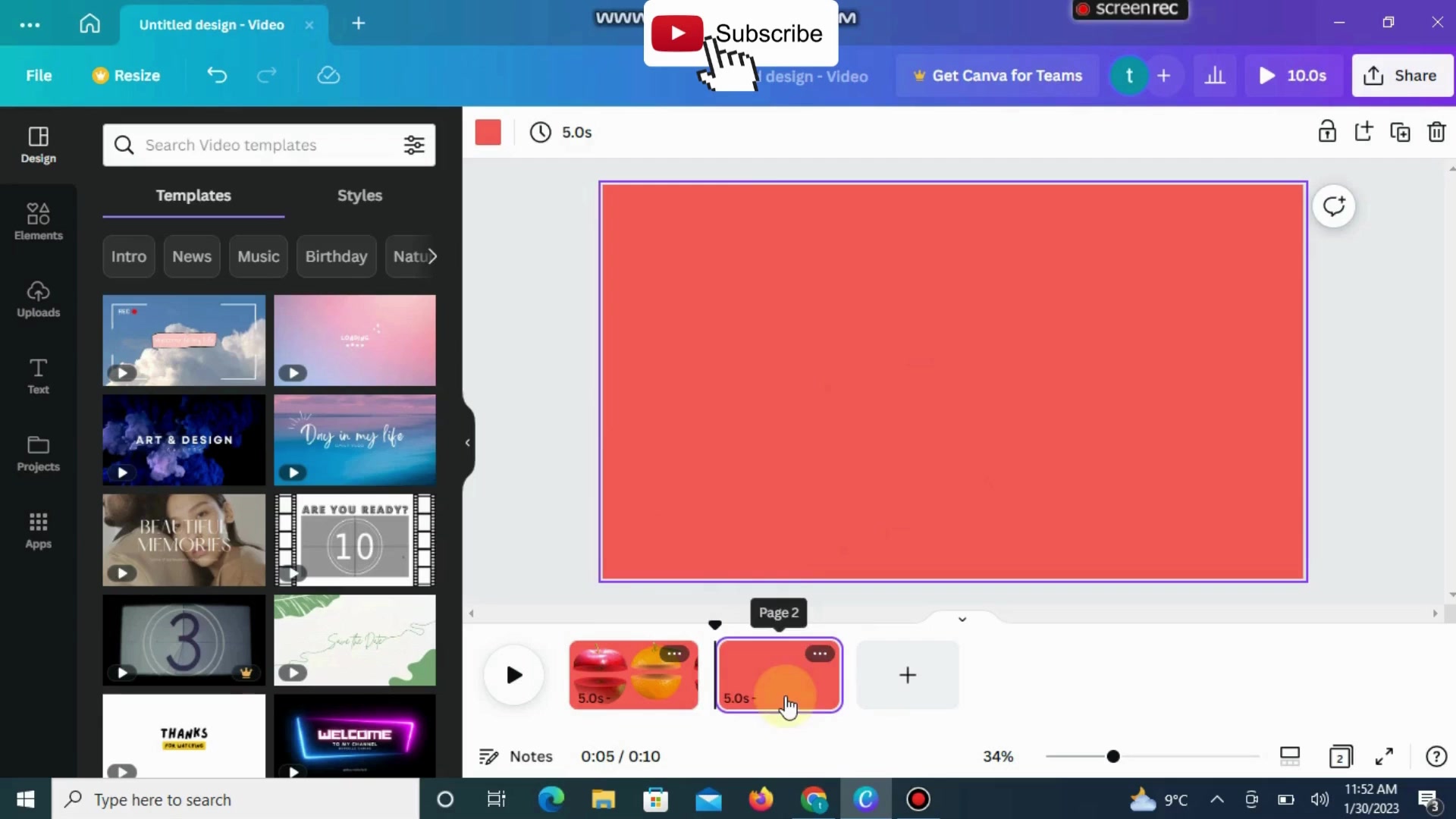
Task: Delete the page with trash icon
Action: [x=1436, y=132]
